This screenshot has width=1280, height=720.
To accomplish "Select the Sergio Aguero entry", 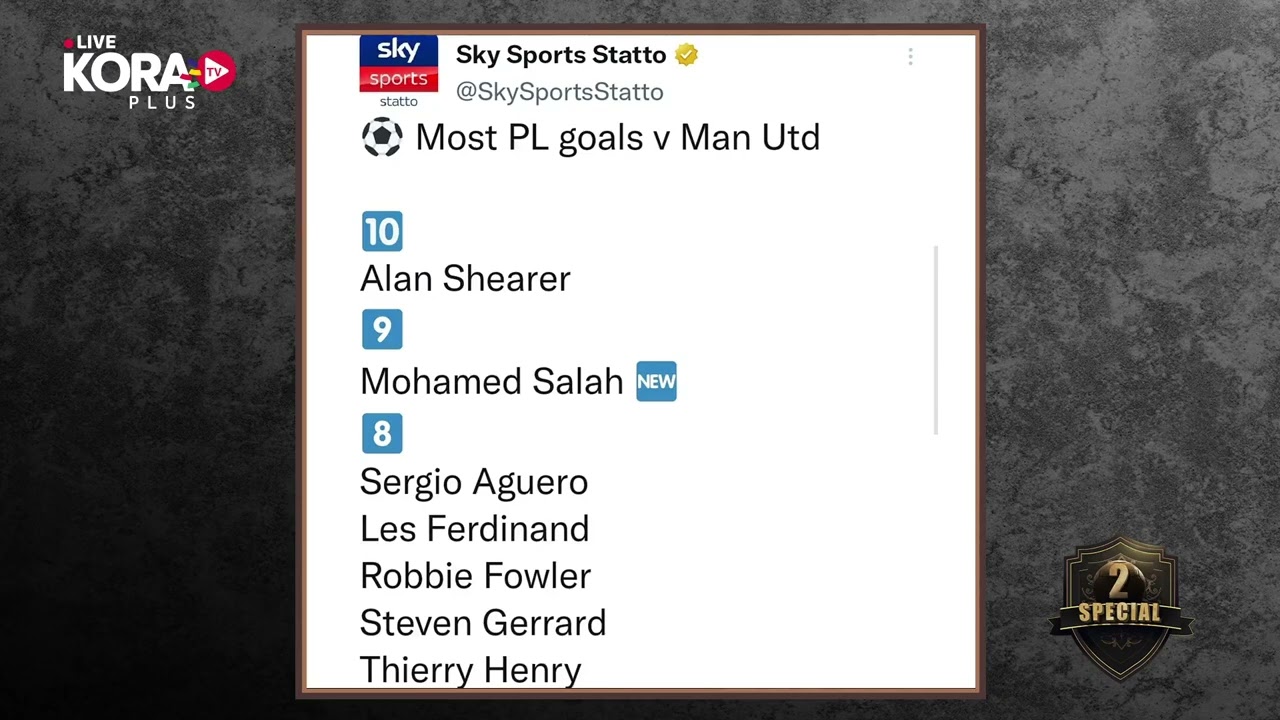I will click(474, 482).
